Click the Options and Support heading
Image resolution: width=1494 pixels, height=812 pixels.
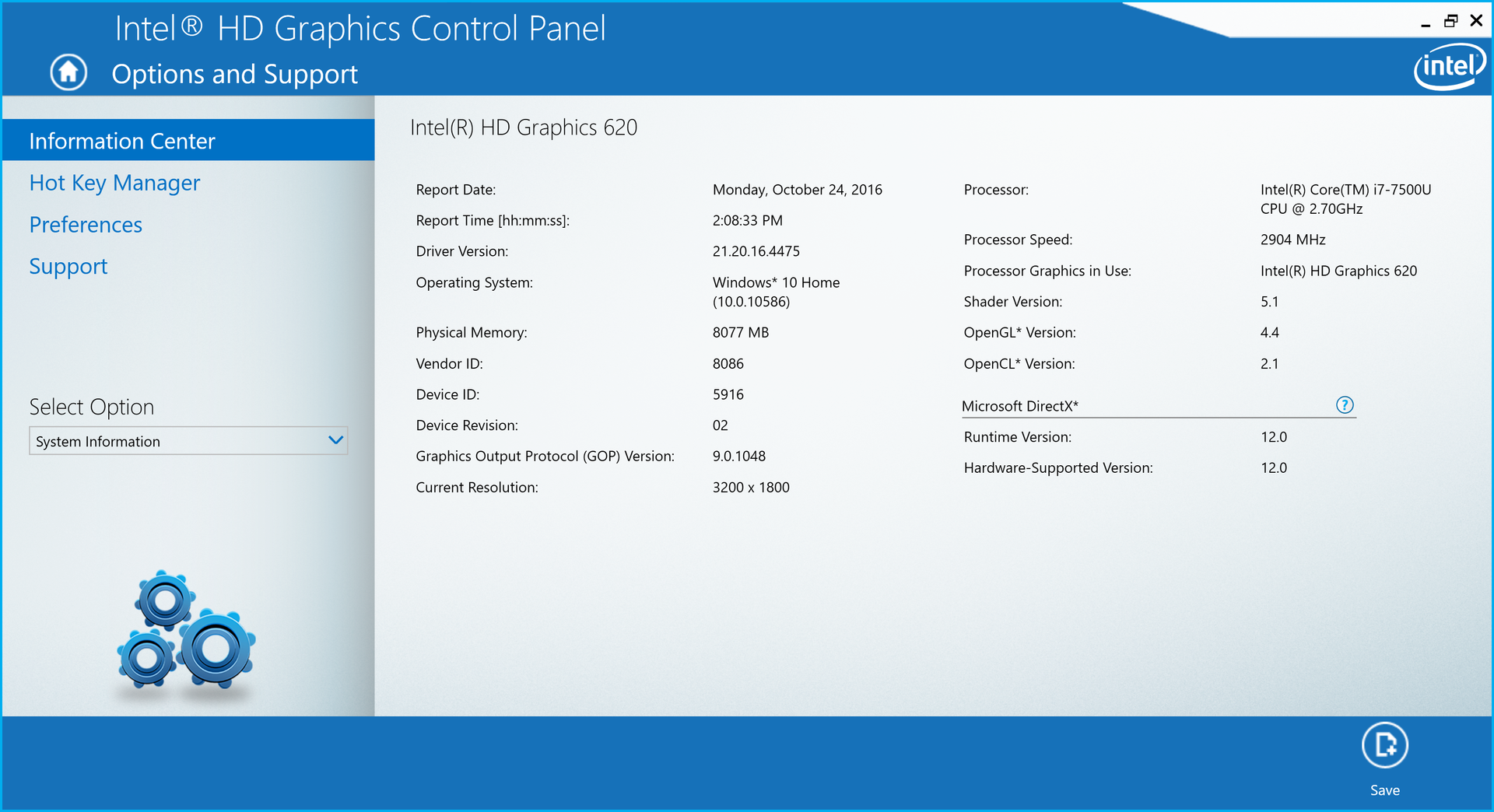tap(234, 74)
